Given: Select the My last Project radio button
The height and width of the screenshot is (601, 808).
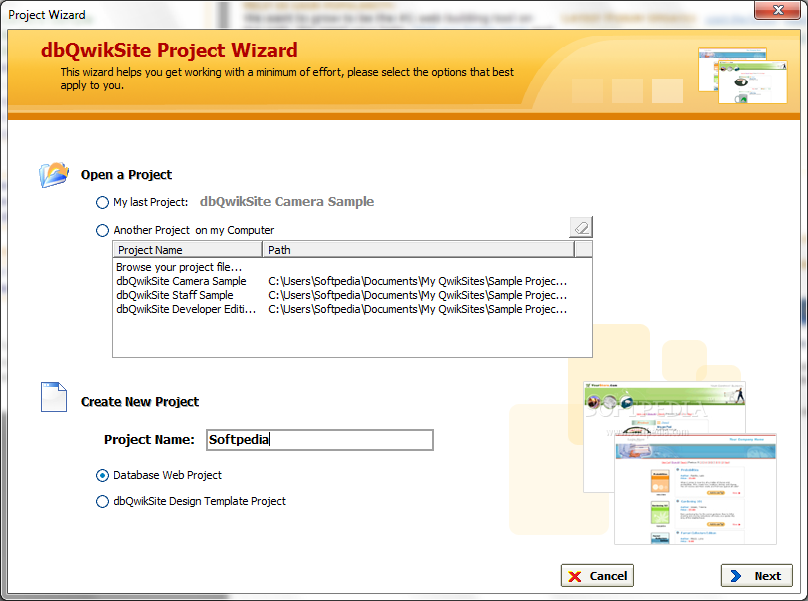Looking at the screenshot, I should click(x=102, y=203).
